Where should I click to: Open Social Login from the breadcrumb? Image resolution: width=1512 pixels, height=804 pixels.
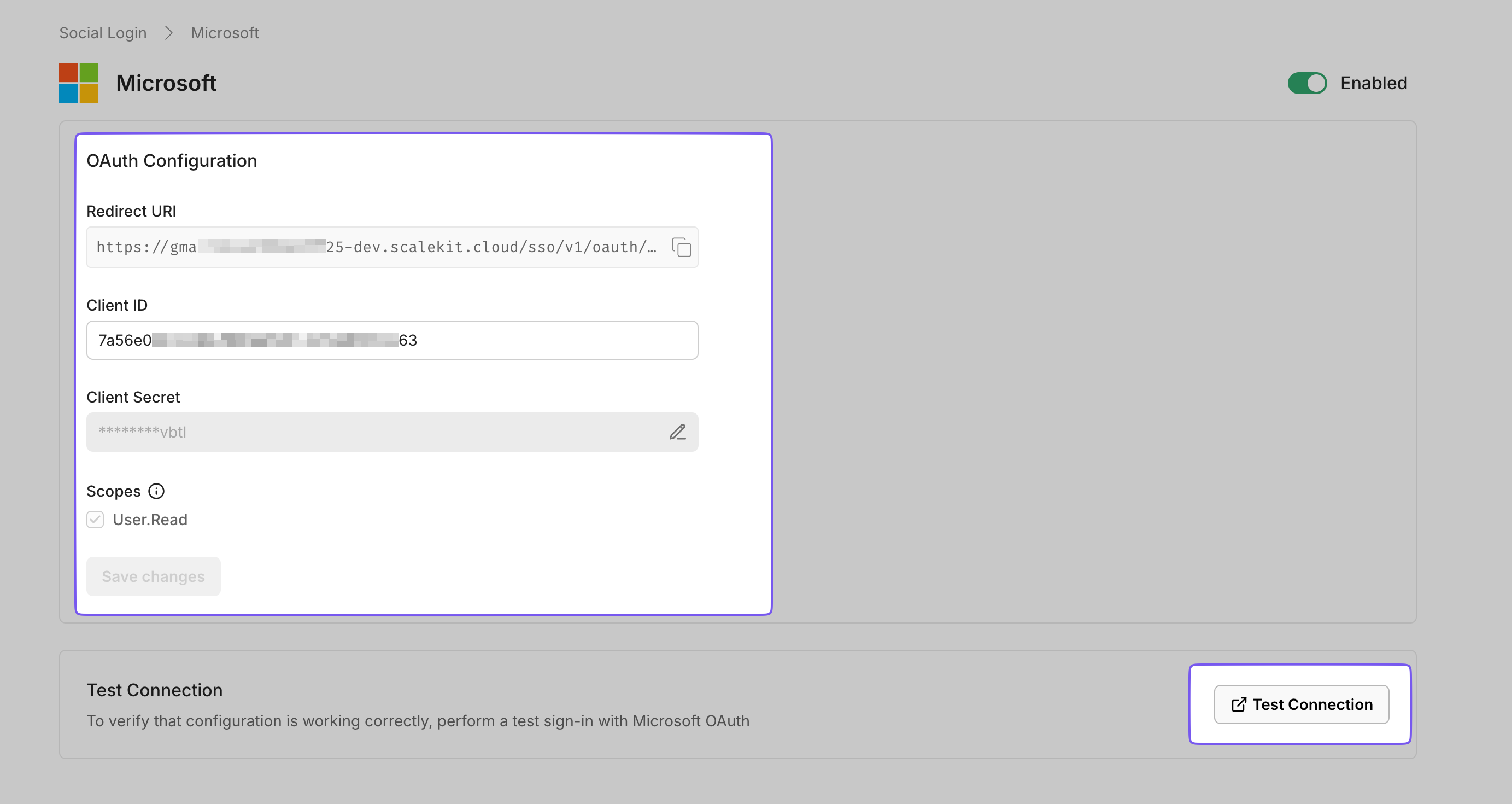[x=102, y=33]
